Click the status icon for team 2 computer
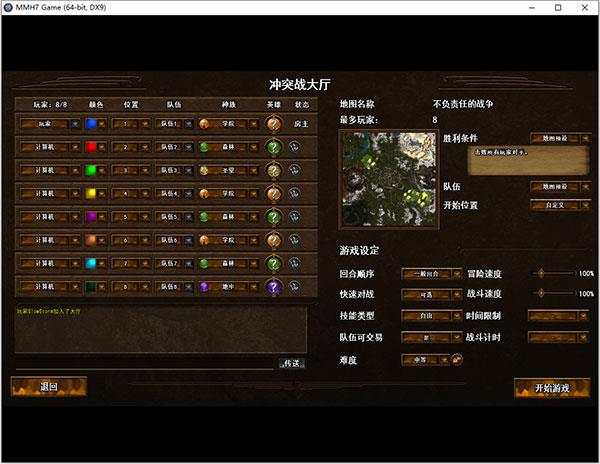This screenshot has height=464, width=600. pos(294,147)
